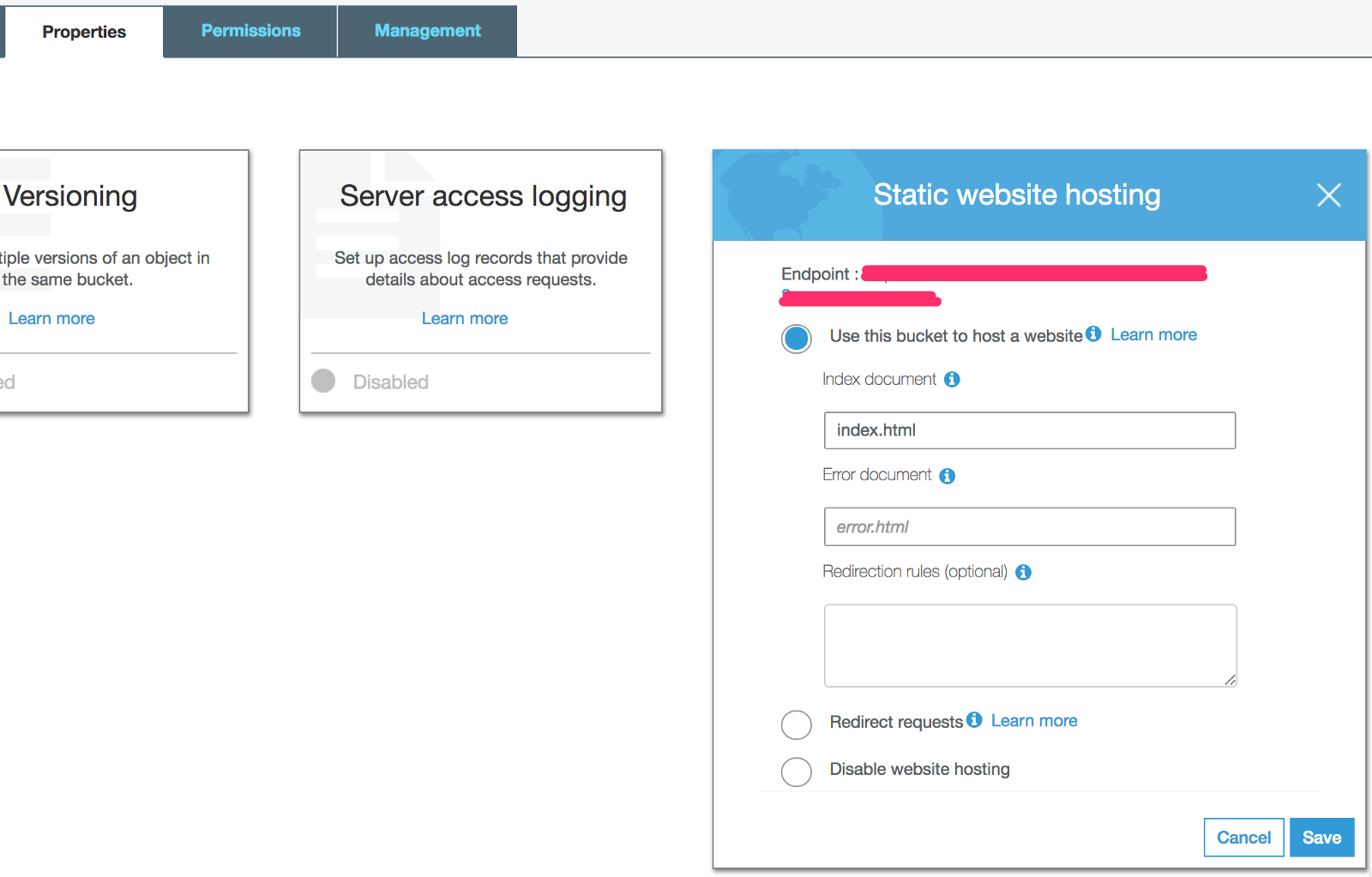The height and width of the screenshot is (877, 1372).
Task: Open the Management tab
Action: 427,31
